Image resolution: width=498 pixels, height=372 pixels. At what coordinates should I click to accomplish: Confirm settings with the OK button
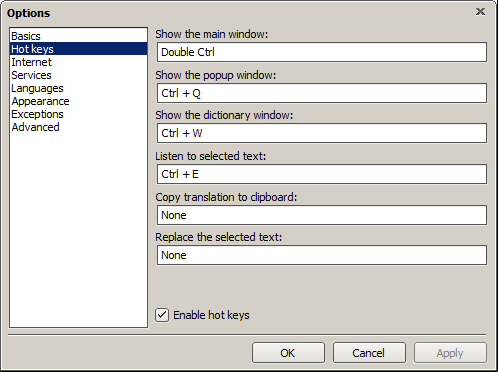coord(288,353)
